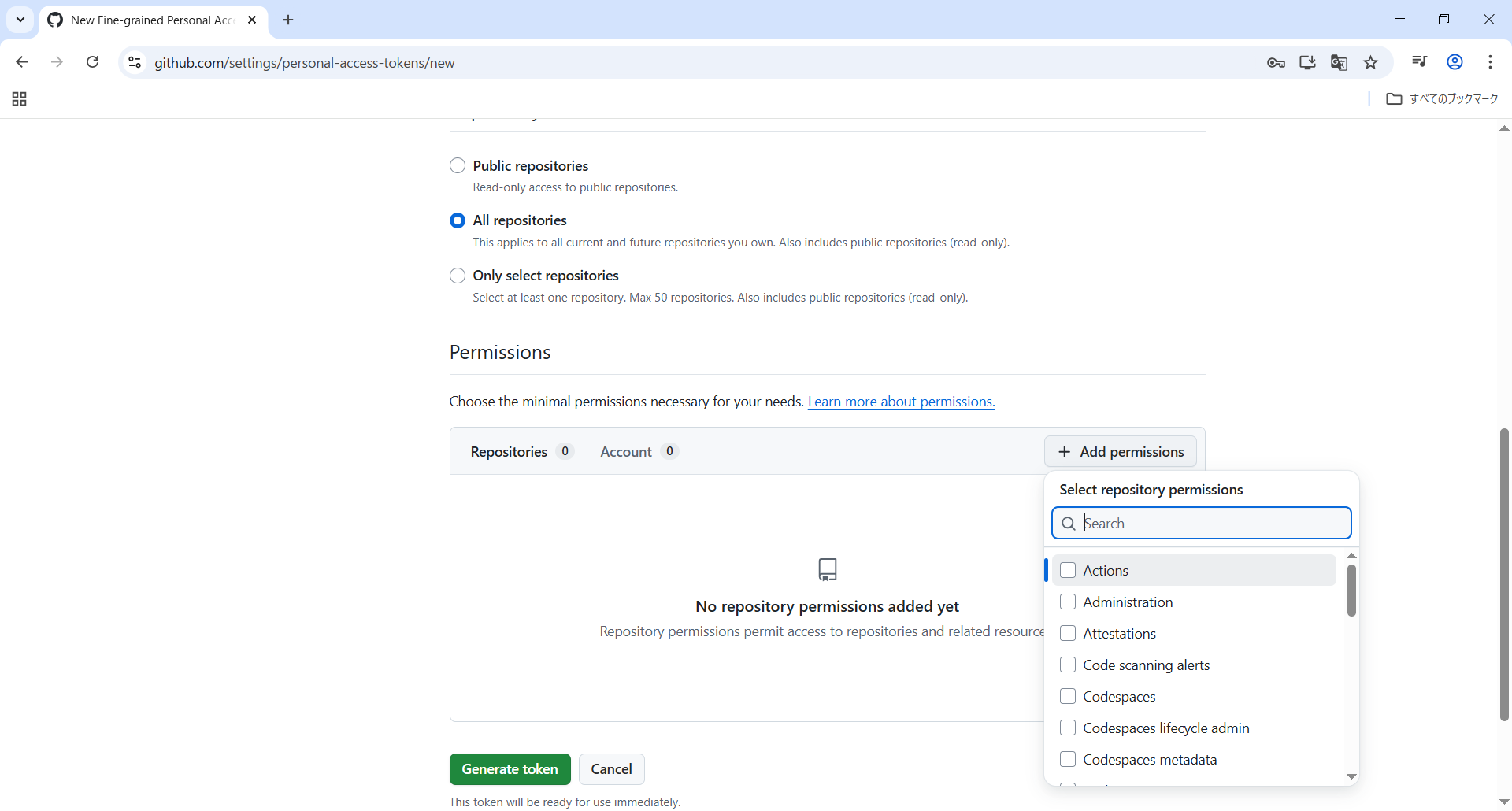Select the Public repositories radio button
The width and height of the screenshot is (1512, 811).
[x=458, y=165]
